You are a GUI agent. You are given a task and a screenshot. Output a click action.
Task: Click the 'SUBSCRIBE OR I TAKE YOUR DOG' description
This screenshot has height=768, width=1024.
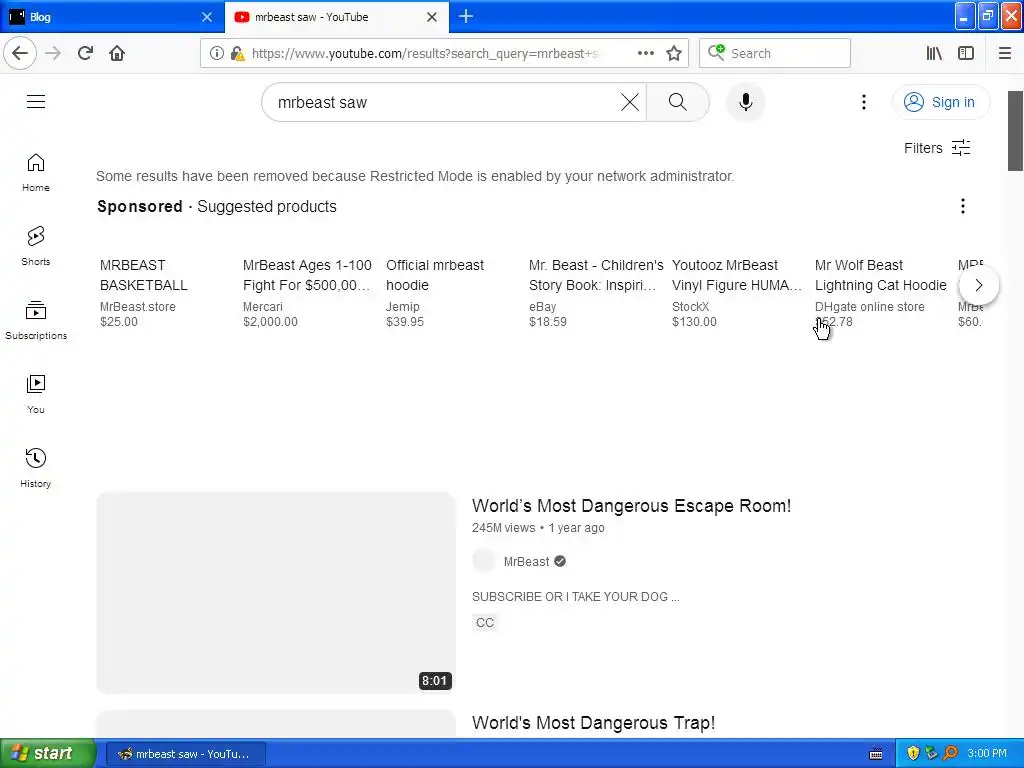[575, 597]
